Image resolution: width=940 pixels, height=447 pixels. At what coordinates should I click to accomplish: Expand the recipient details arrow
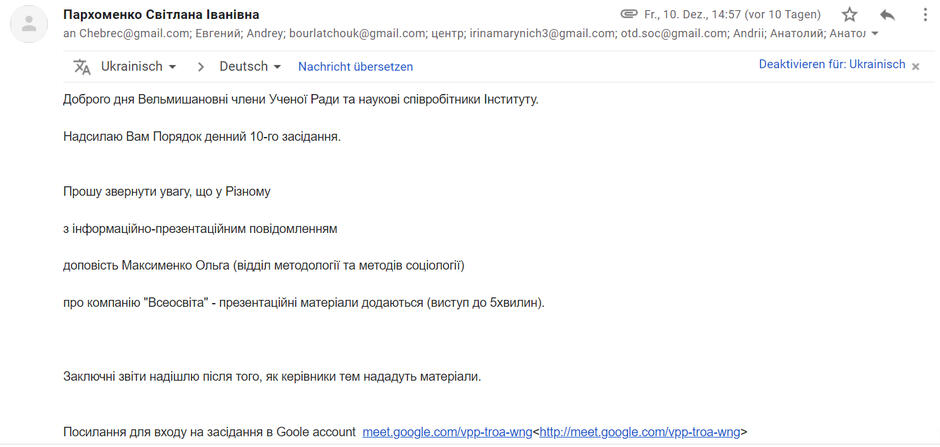(875, 34)
